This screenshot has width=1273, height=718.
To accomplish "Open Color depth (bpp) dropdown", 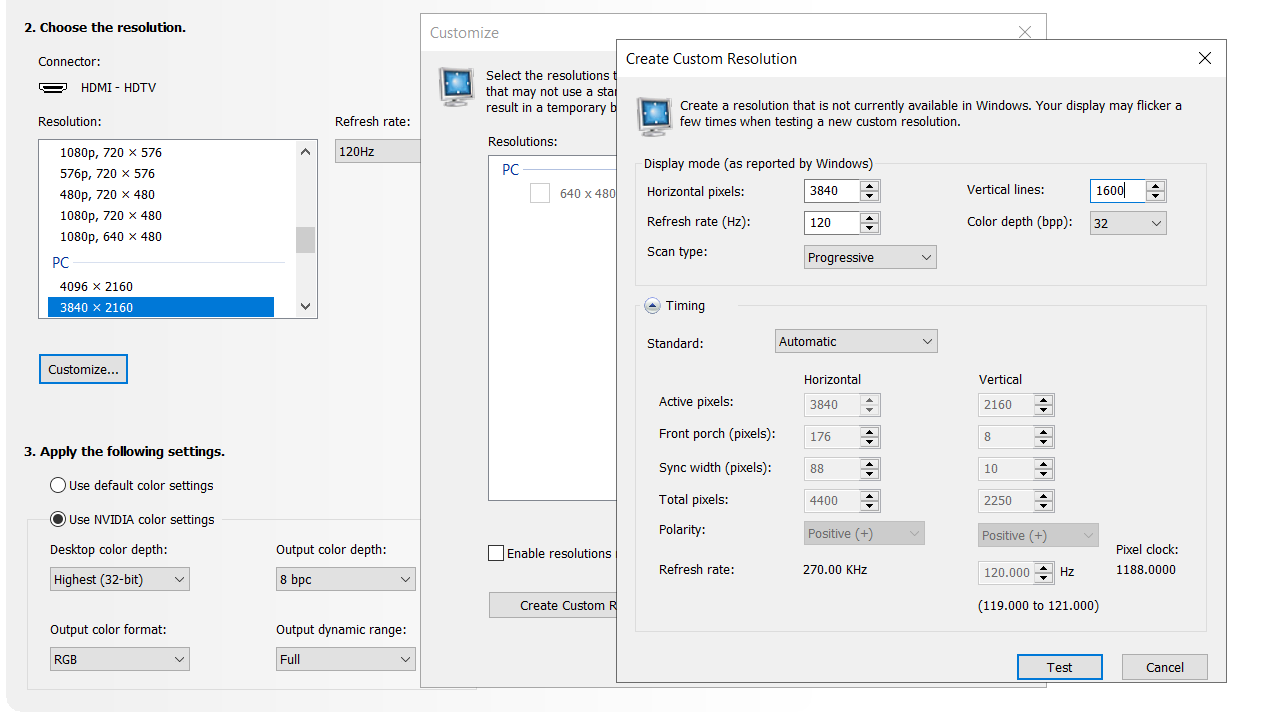I will pyautogui.click(x=1128, y=223).
